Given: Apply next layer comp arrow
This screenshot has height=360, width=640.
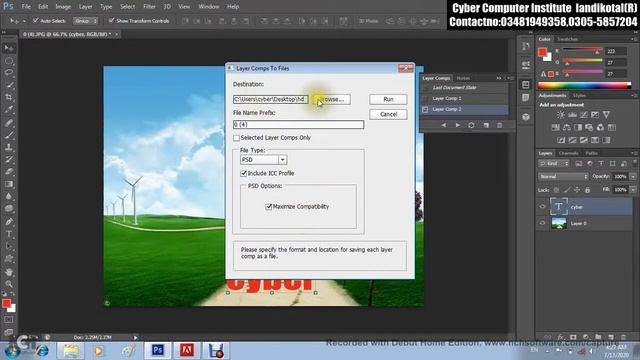Looking at the screenshot, I should pos(458,125).
